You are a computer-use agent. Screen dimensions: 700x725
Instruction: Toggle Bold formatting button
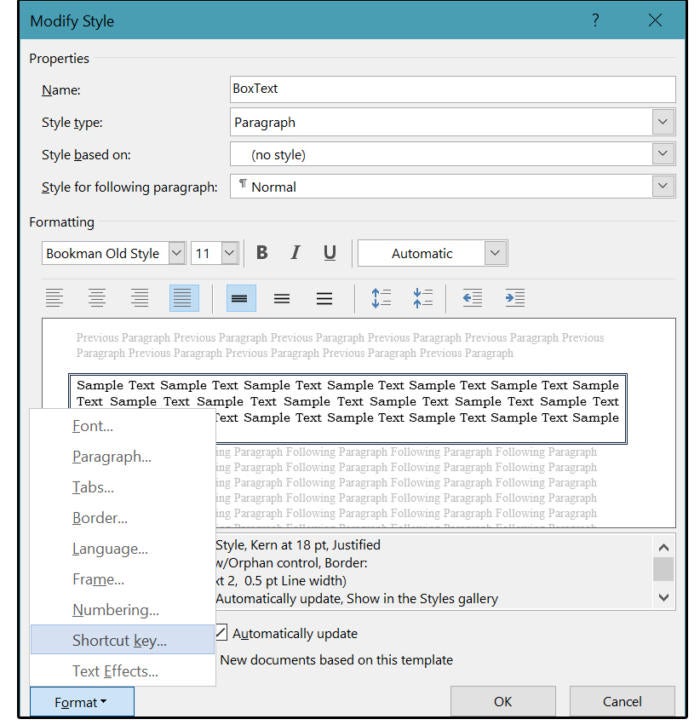click(x=262, y=253)
